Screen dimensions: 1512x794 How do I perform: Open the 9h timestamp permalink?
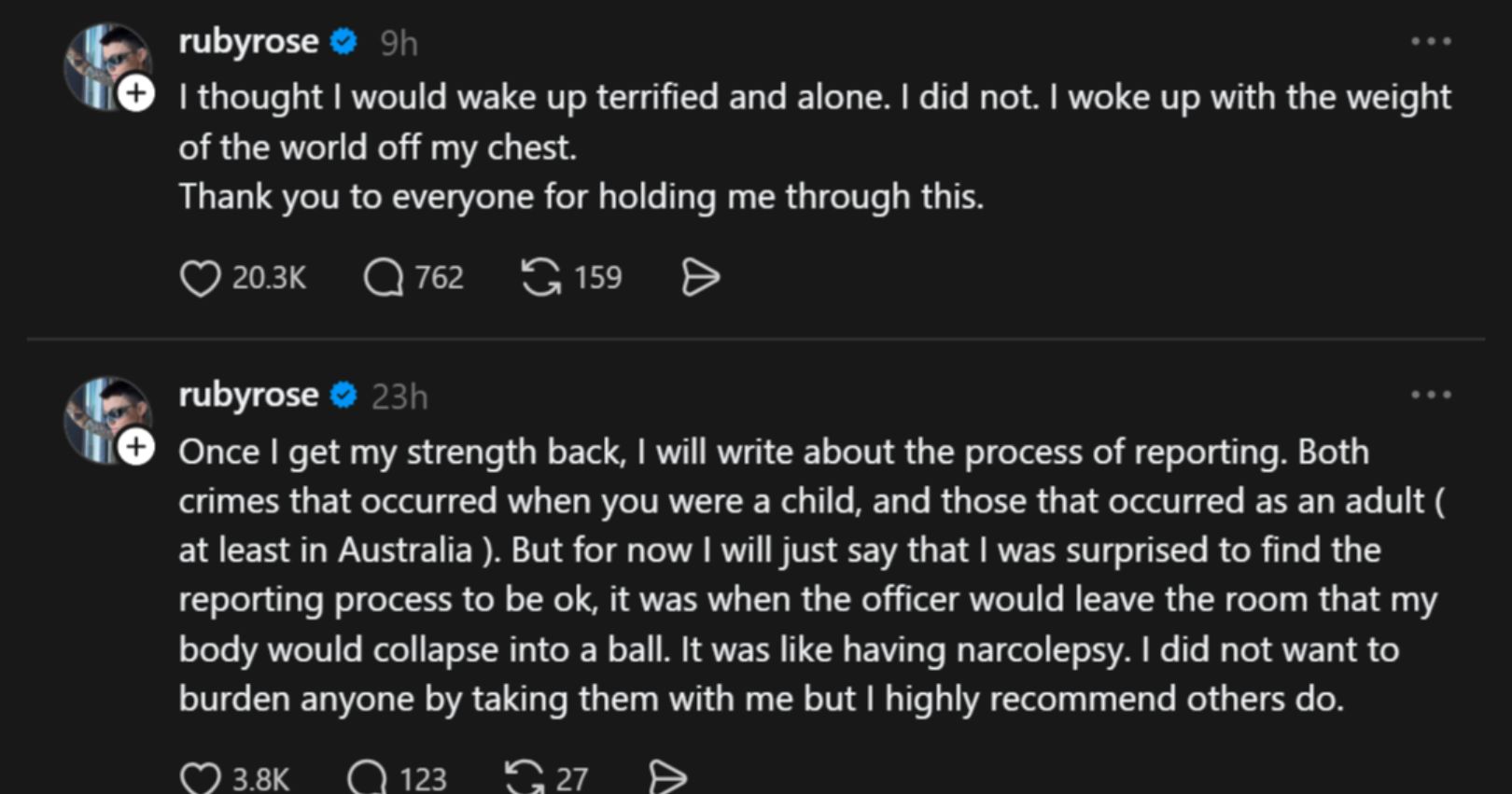tap(399, 43)
